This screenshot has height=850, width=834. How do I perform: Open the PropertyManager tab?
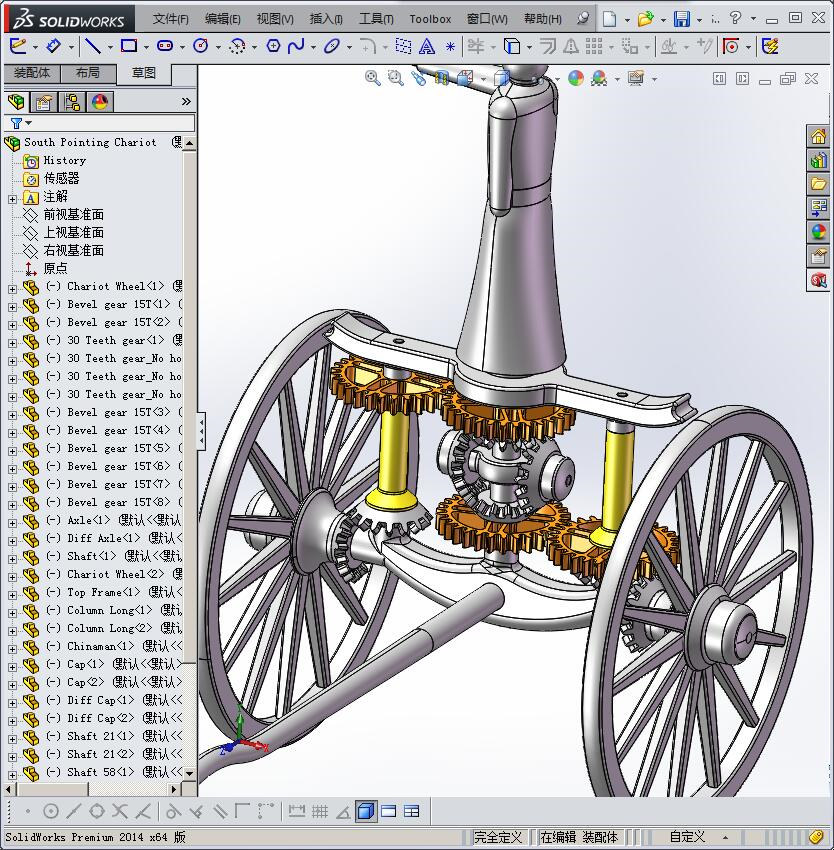pos(44,101)
